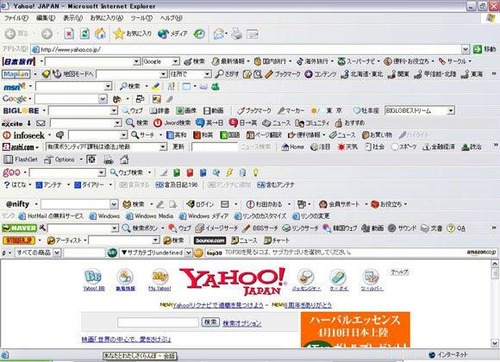Click the Refresh page icon

point(85,34)
